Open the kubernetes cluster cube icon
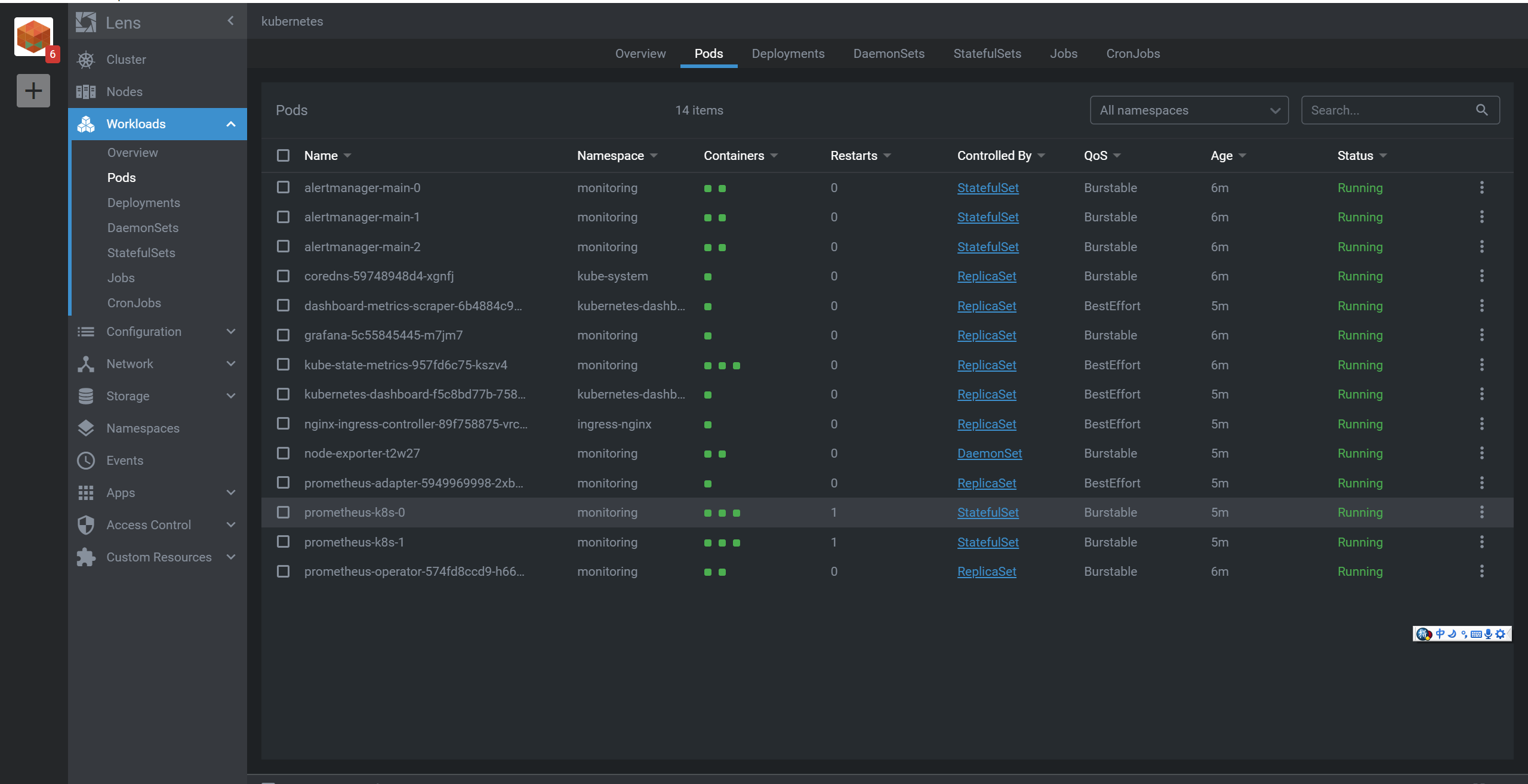Screen dimensions: 1528x784 pos(33,37)
